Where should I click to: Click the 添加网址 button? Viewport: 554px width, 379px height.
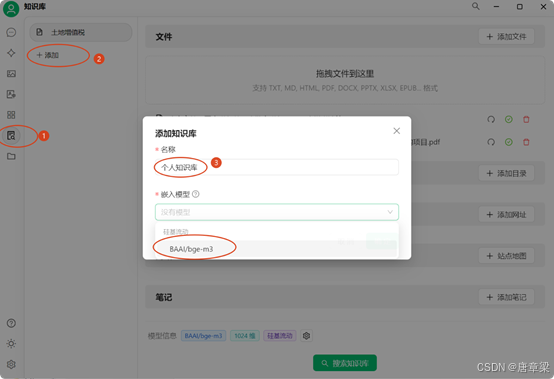click(x=506, y=214)
